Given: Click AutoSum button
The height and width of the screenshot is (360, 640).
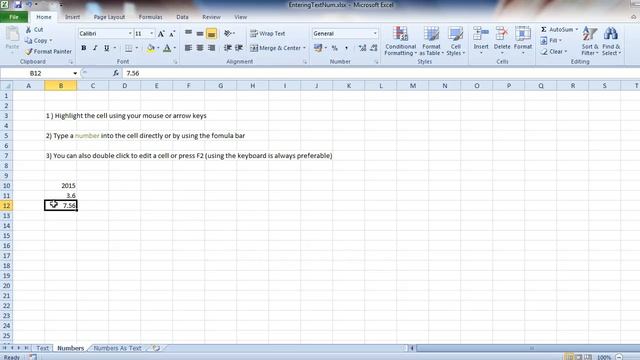Looking at the screenshot, I should click(x=557, y=30).
